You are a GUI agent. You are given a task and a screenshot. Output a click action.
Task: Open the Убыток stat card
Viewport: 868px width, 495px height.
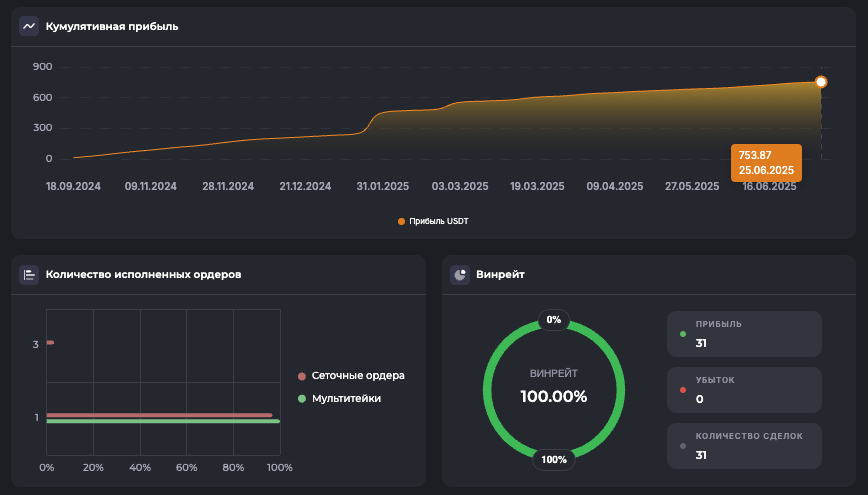click(745, 390)
